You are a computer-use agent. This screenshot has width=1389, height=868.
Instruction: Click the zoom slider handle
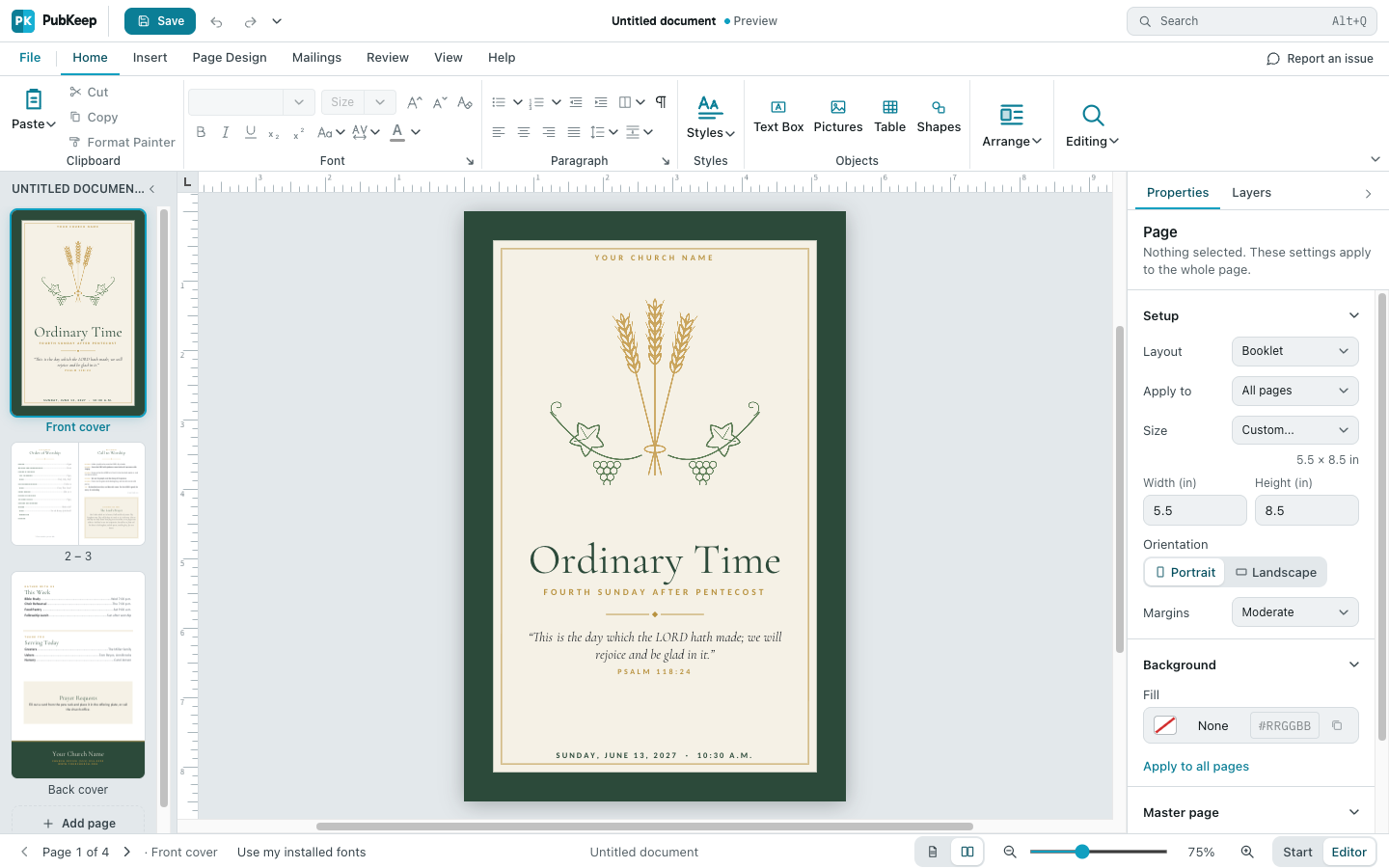coord(1082,852)
